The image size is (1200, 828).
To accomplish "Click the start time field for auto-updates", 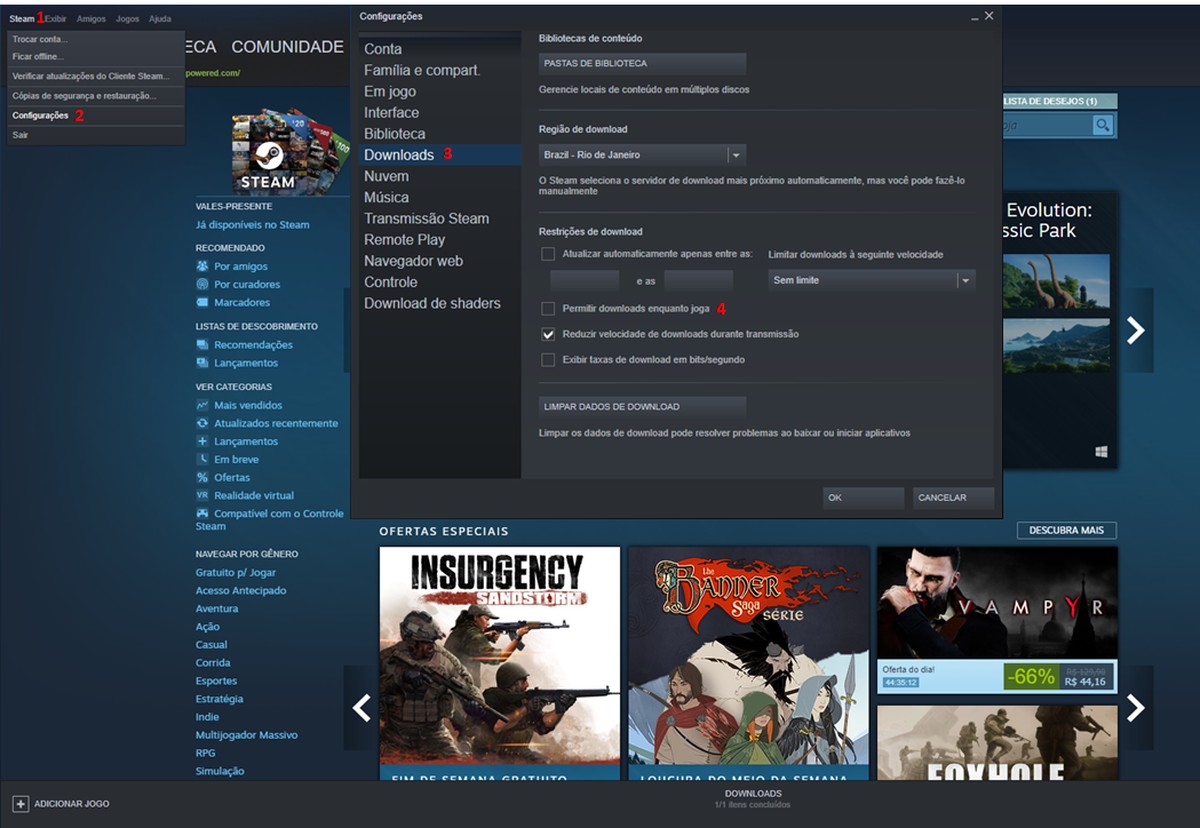I will (x=585, y=281).
